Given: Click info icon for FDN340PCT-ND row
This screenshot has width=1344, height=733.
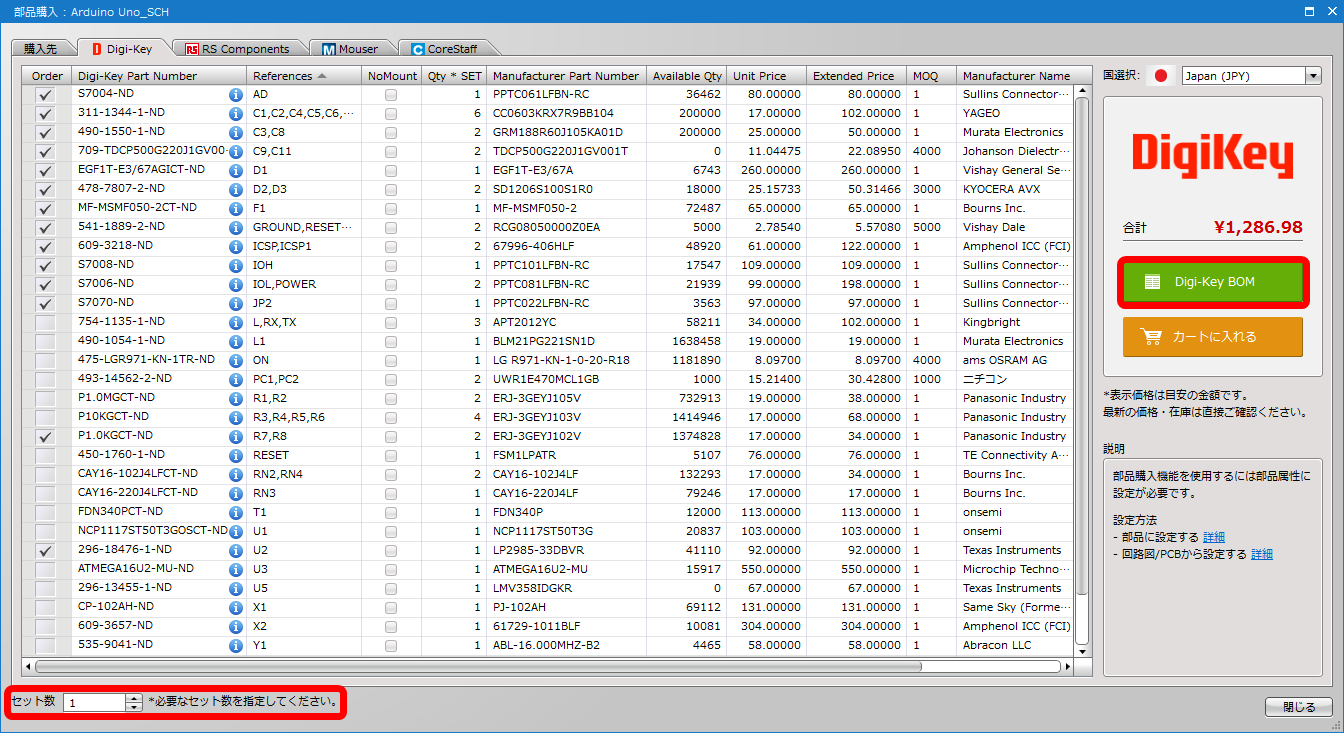Looking at the screenshot, I should point(236,512).
